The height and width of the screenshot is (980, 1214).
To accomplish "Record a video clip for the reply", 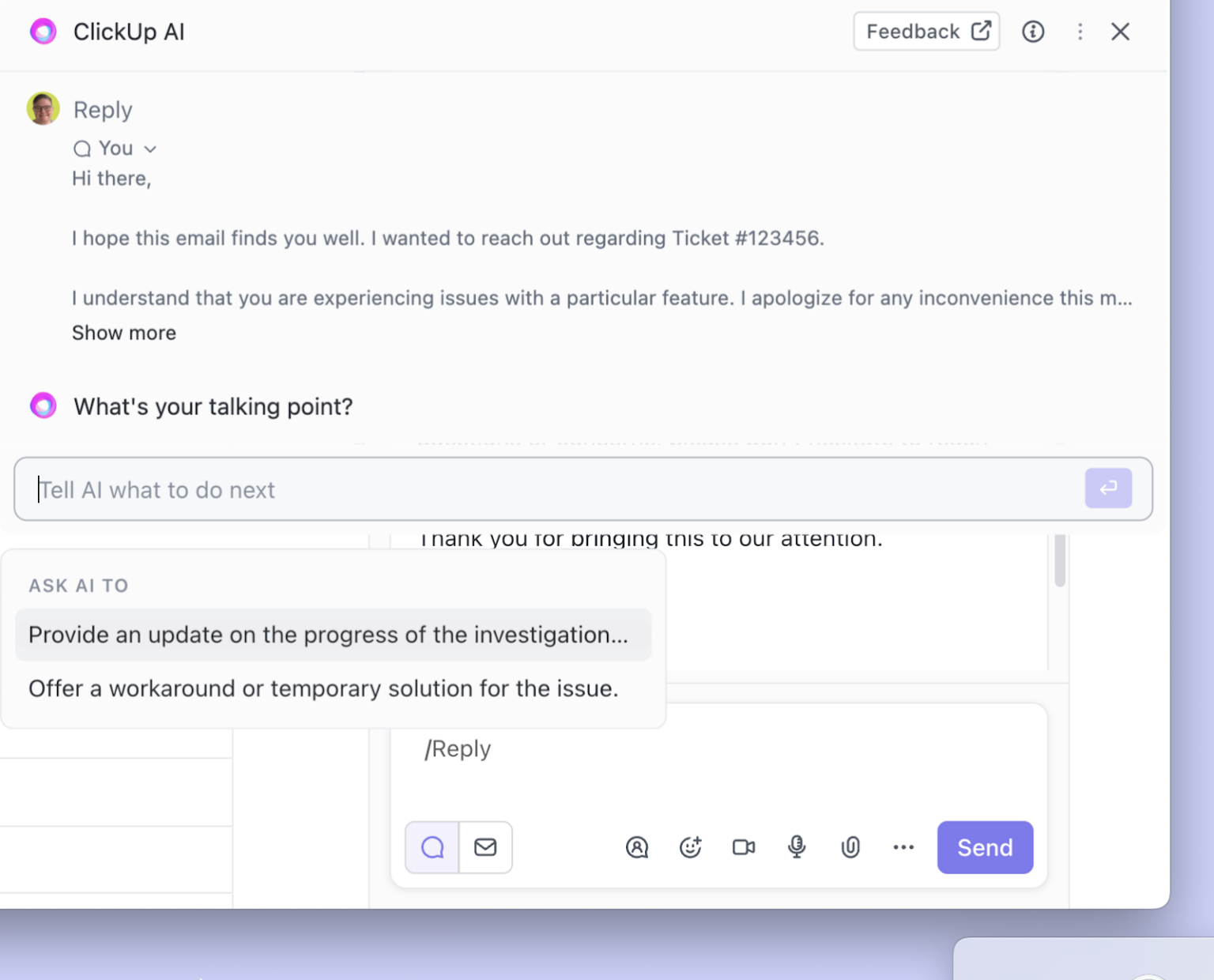I will [743, 847].
